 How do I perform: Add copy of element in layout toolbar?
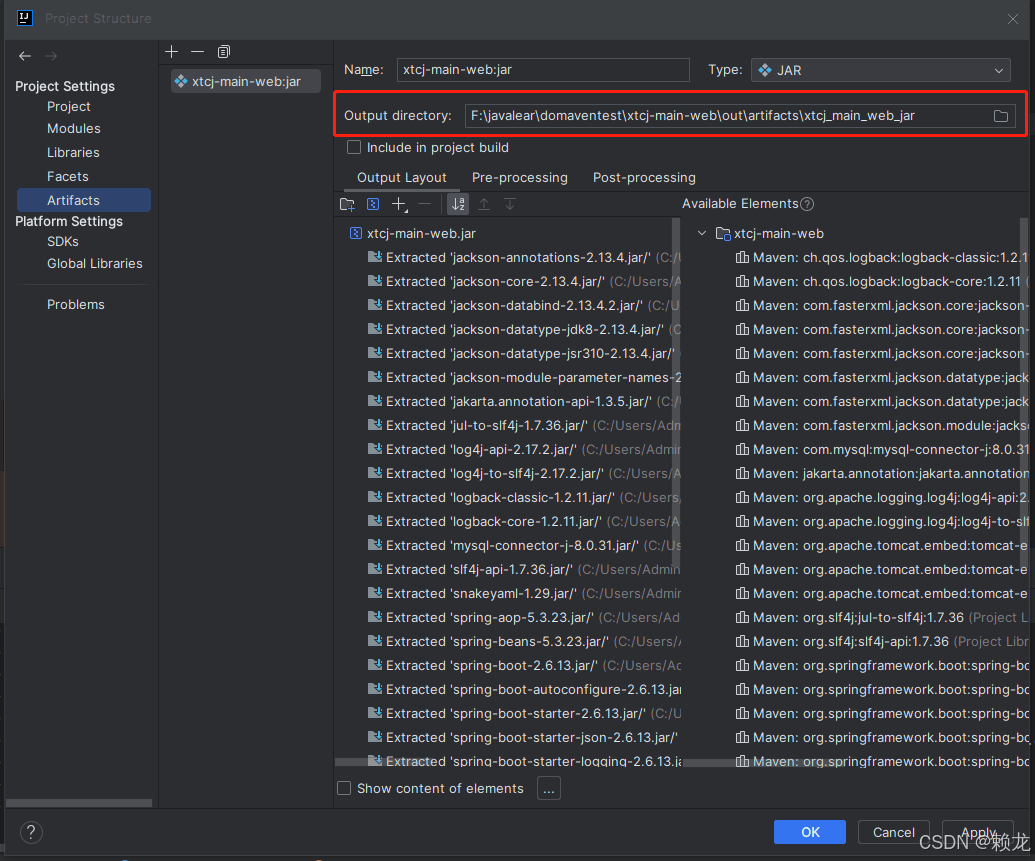tap(399, 205)
